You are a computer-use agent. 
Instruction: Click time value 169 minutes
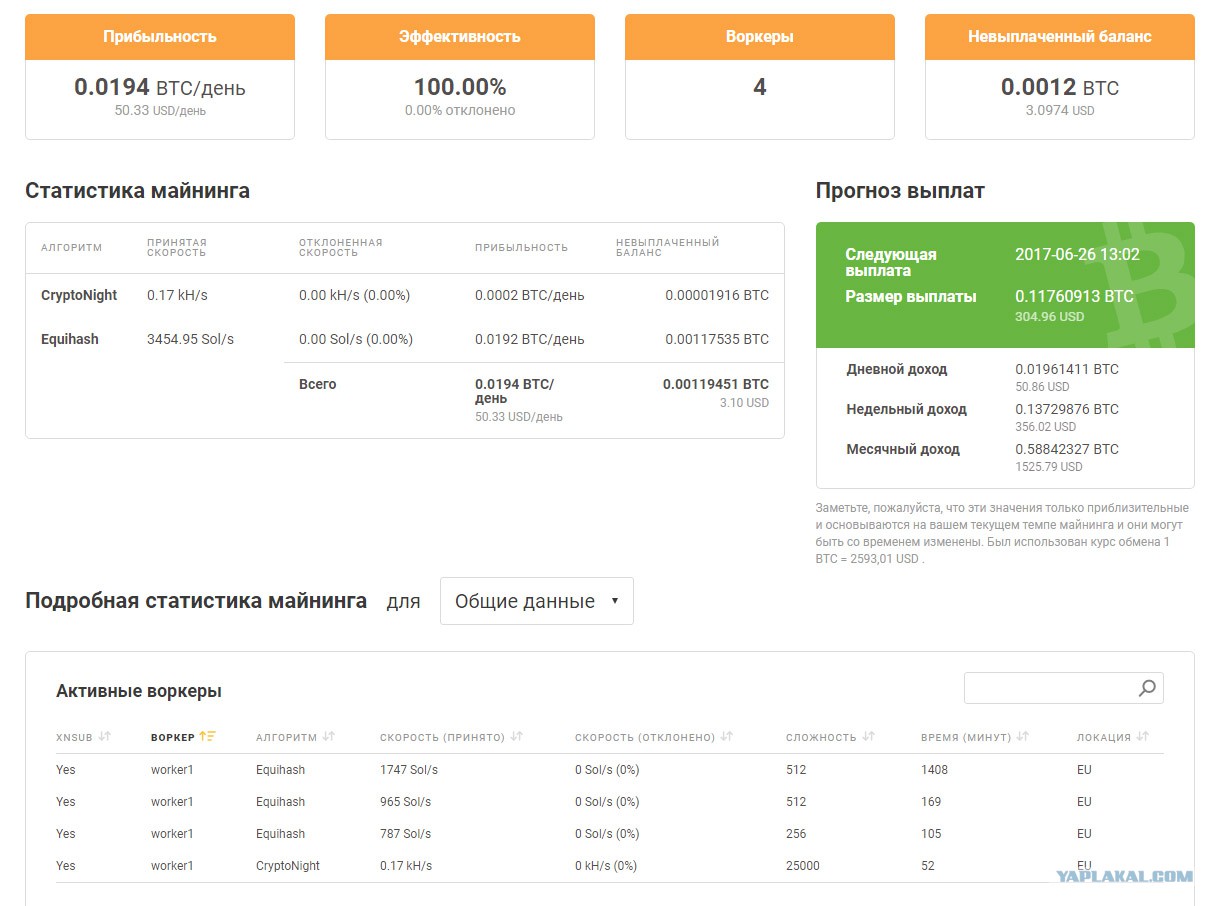click(x=931, y=802)
